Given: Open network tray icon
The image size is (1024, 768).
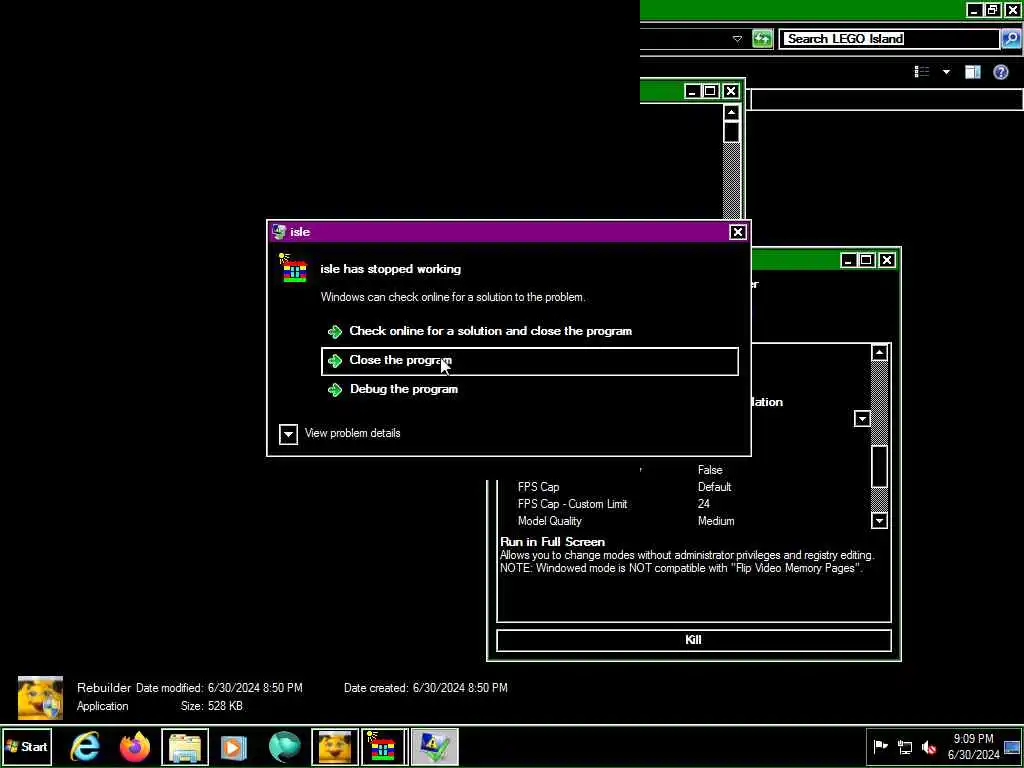Looking at the screenshot, I should tap(905, 746).
